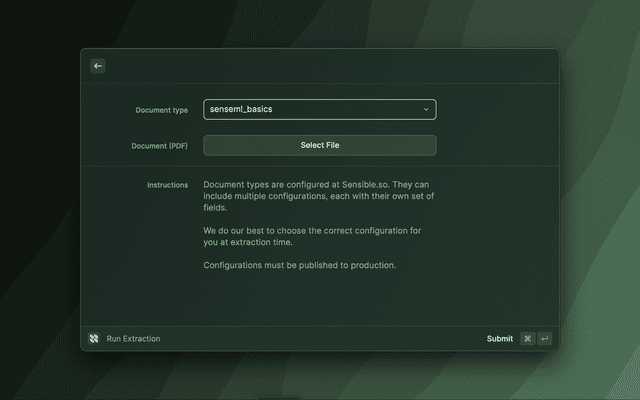Click the Command key icon next to Submit
The image size is (640, 400).
tap(527, 339)
